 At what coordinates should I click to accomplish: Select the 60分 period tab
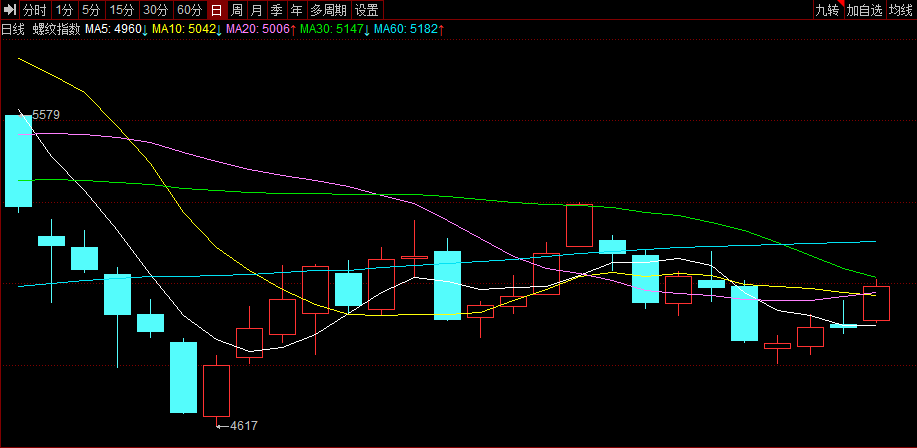189,9
